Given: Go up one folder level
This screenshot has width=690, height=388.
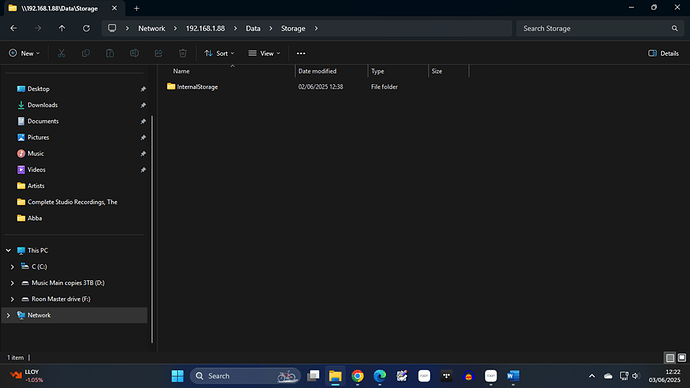Looking at the screenshot, I should click(62, 28).
